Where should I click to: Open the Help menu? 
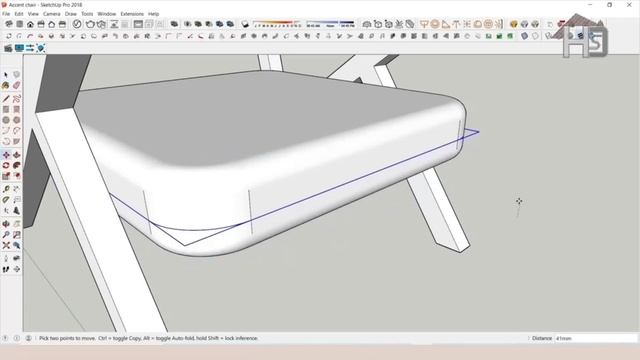153,14
